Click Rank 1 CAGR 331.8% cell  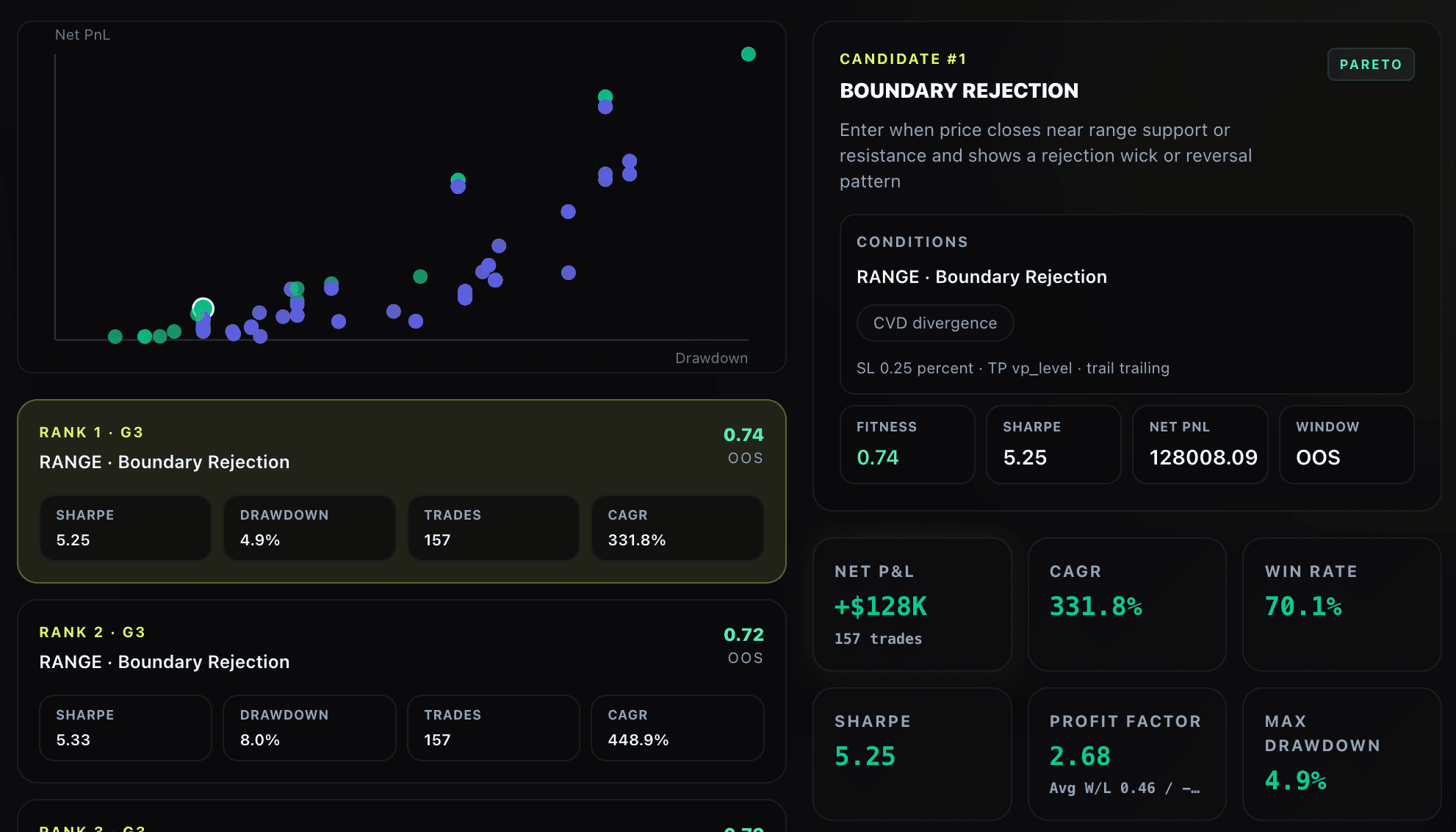pos(677,528)
